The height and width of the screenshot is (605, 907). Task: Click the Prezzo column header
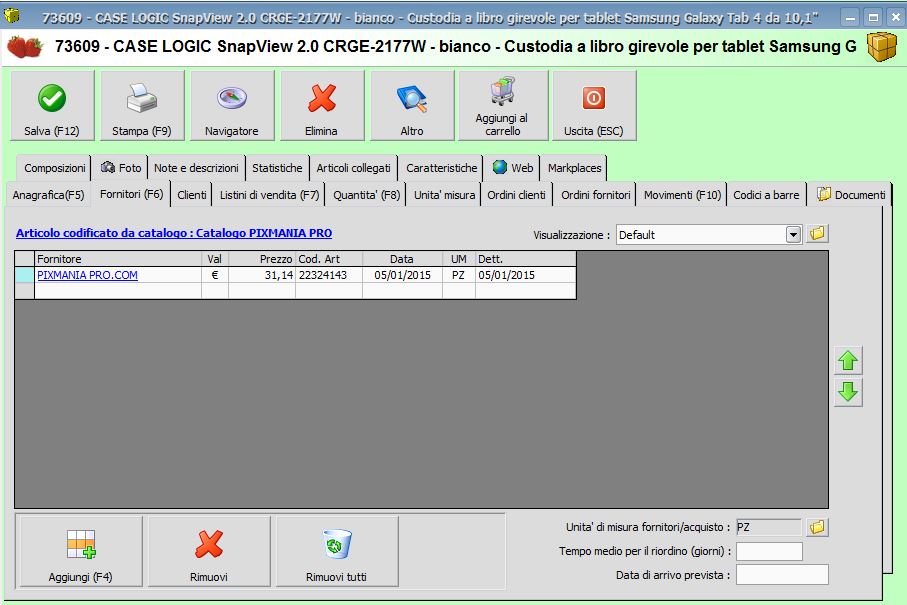pos(262,259)
